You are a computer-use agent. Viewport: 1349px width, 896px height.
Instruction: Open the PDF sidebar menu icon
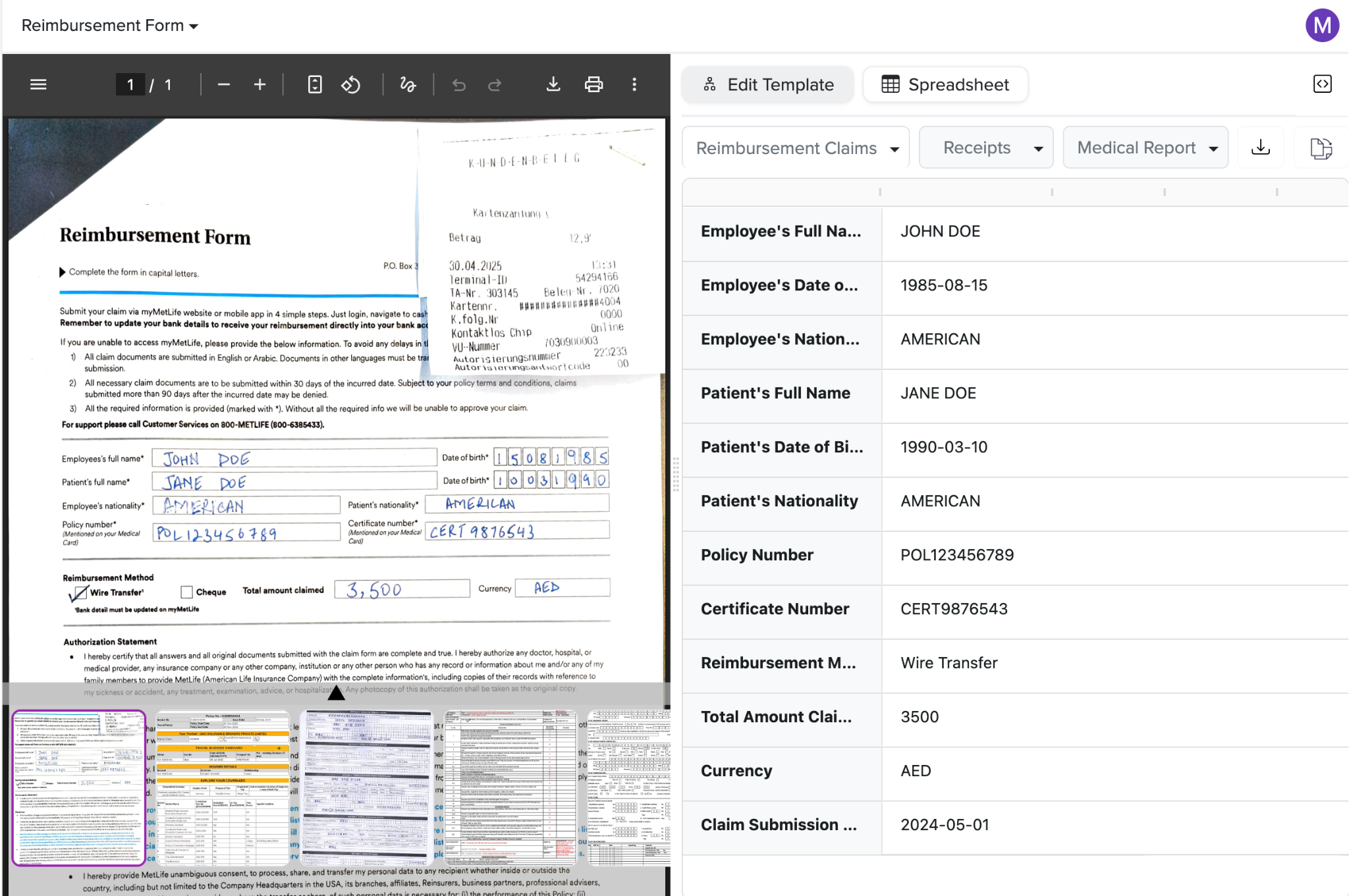point(38,84)
